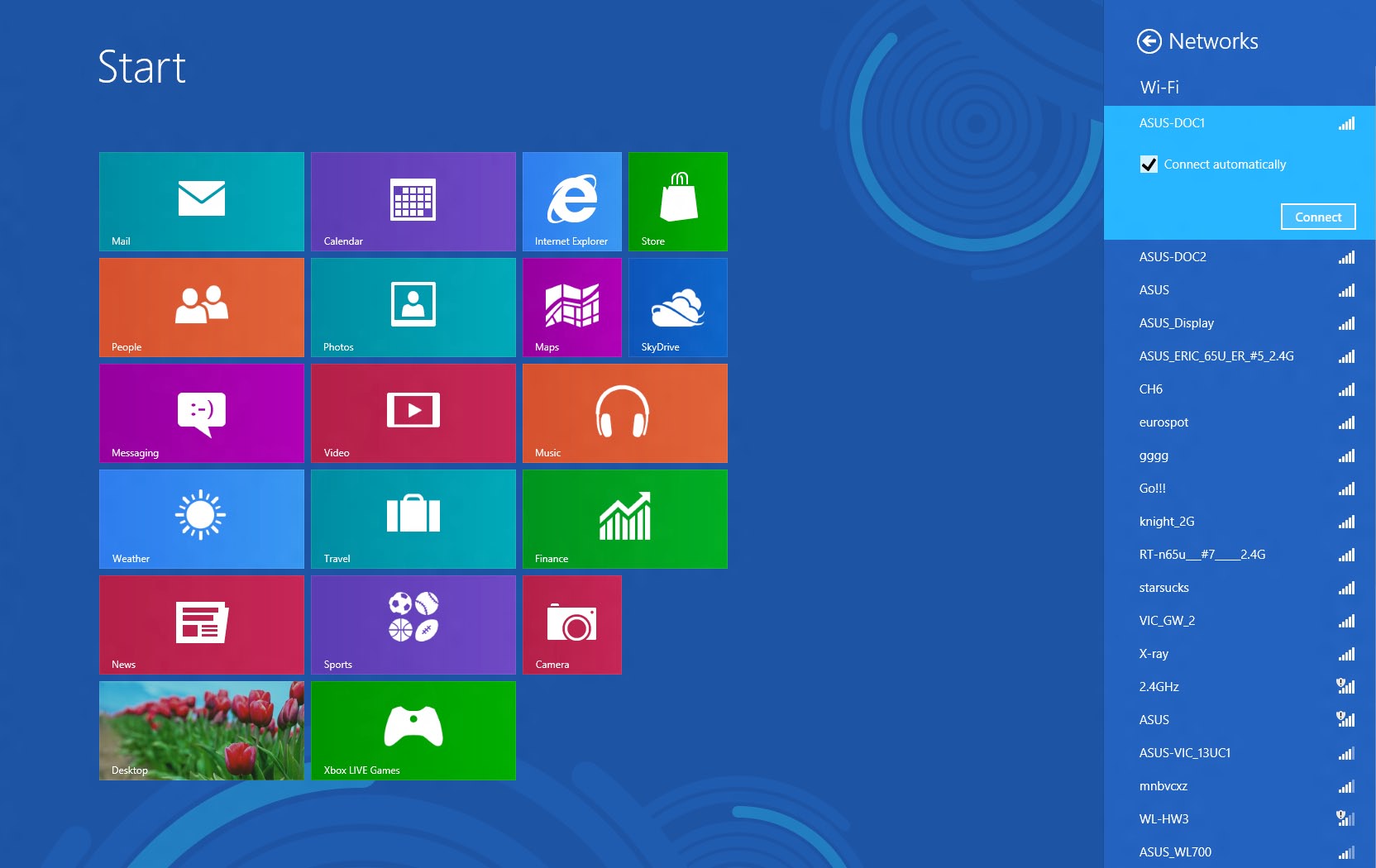The width and height of the screenshot is (1376, 868).
Task: Open the Desktop tile with tulips
Action: point(202,731)
